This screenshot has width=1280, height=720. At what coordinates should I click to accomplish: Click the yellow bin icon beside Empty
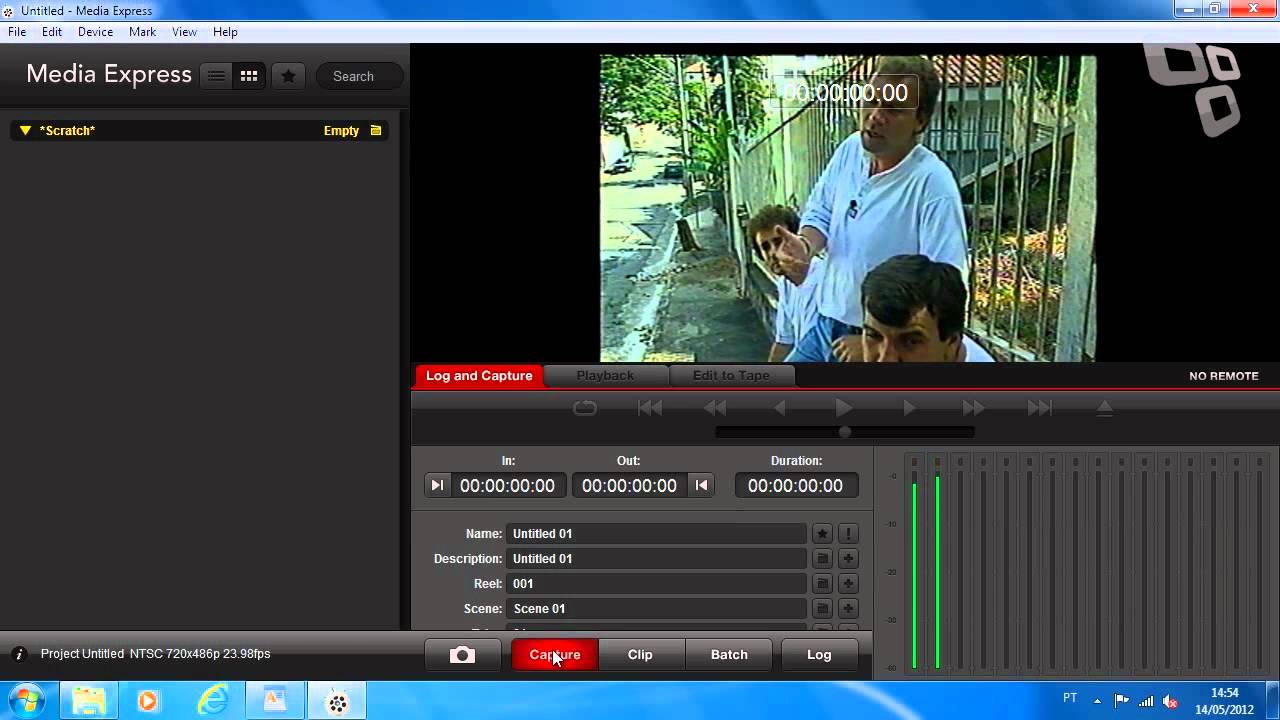376,130
